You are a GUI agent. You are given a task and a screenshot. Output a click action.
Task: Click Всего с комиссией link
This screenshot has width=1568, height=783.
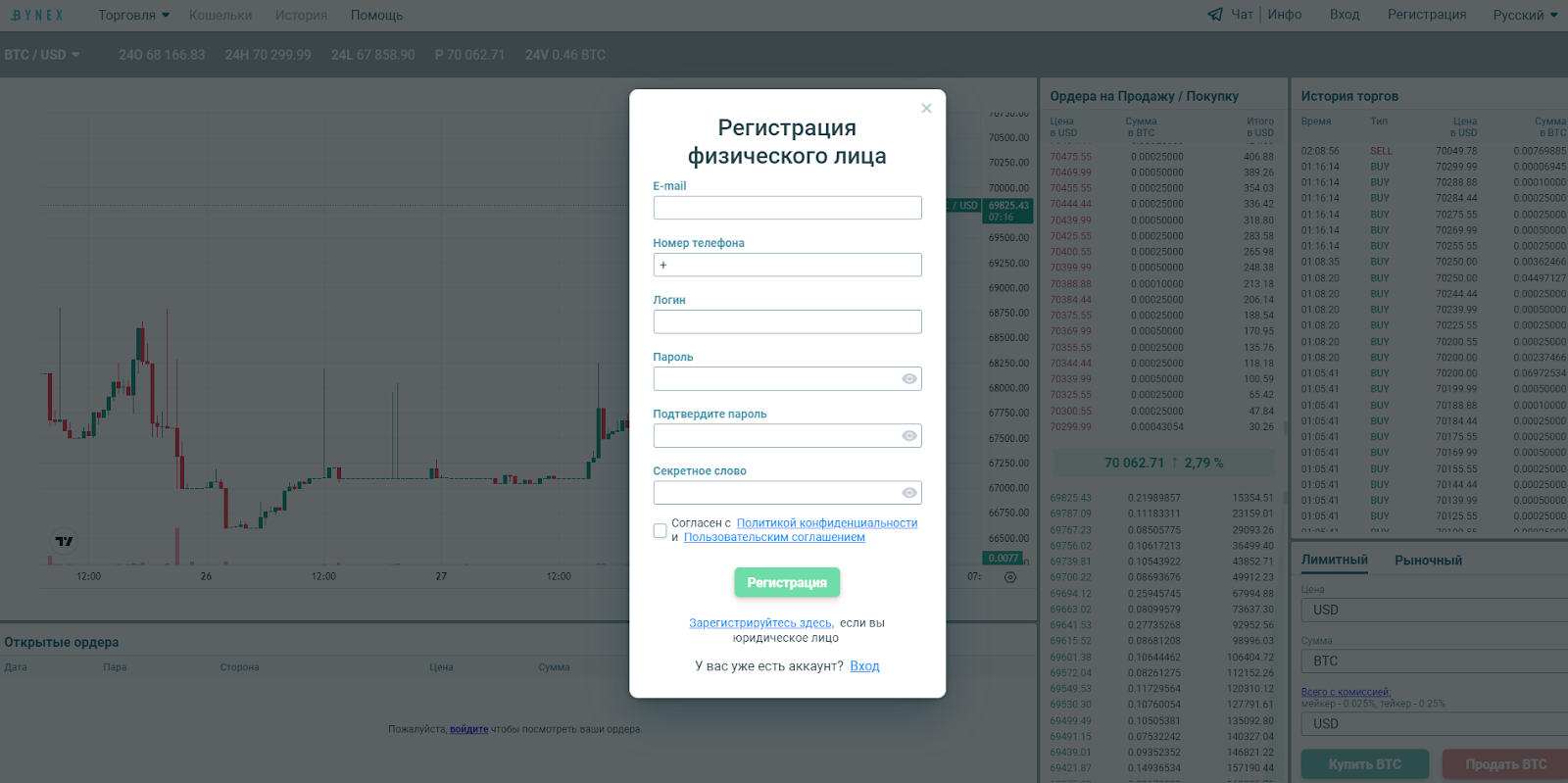pyautogui.click(x=1346, y=692)
